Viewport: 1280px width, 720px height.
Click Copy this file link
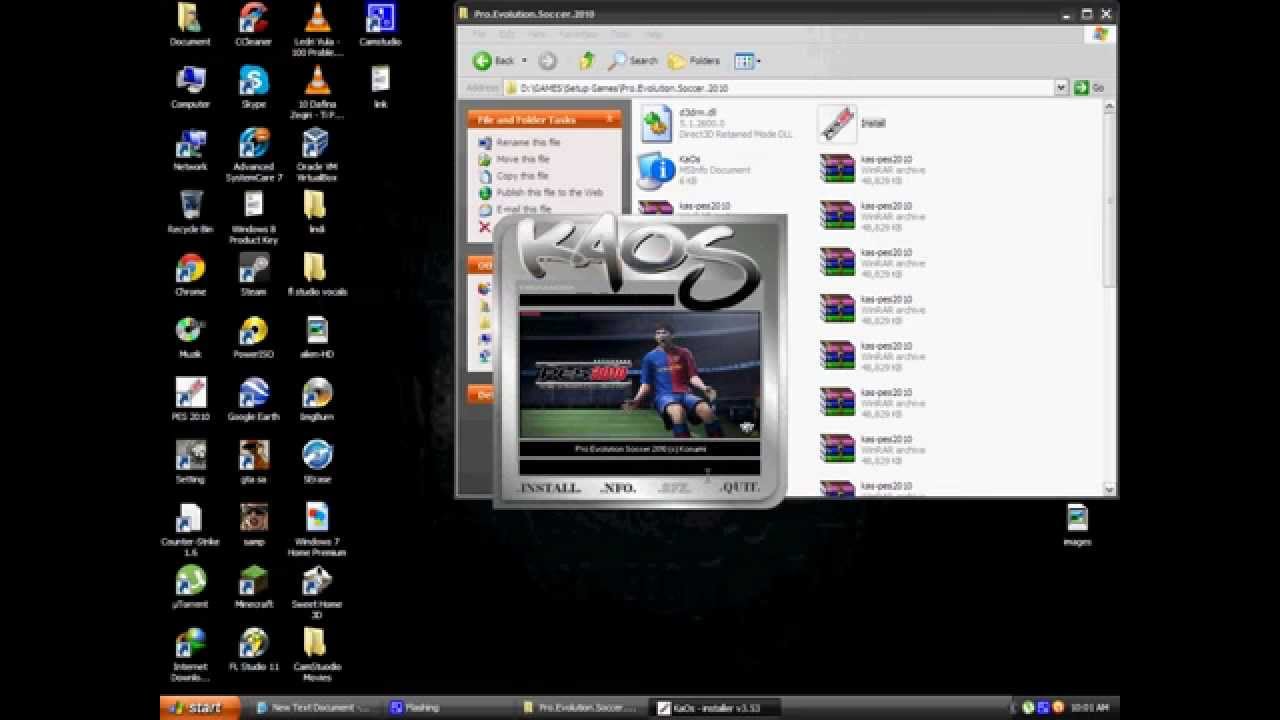pyautogui.click(x=522, y=176)
